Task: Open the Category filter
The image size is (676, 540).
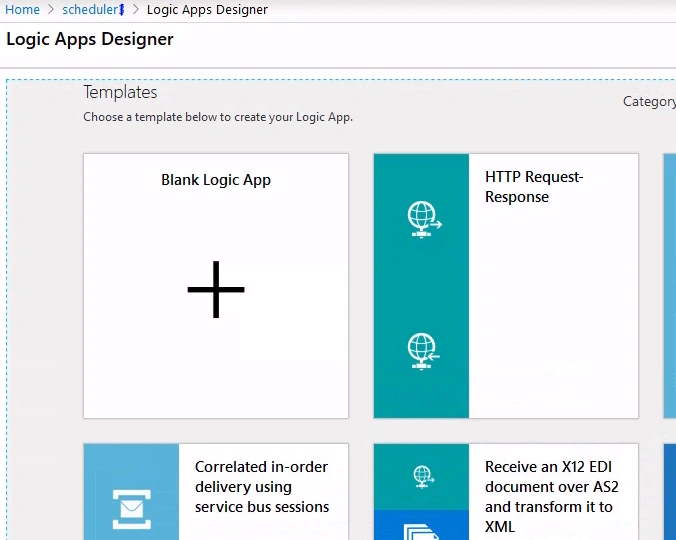Action: pos(649,102)
